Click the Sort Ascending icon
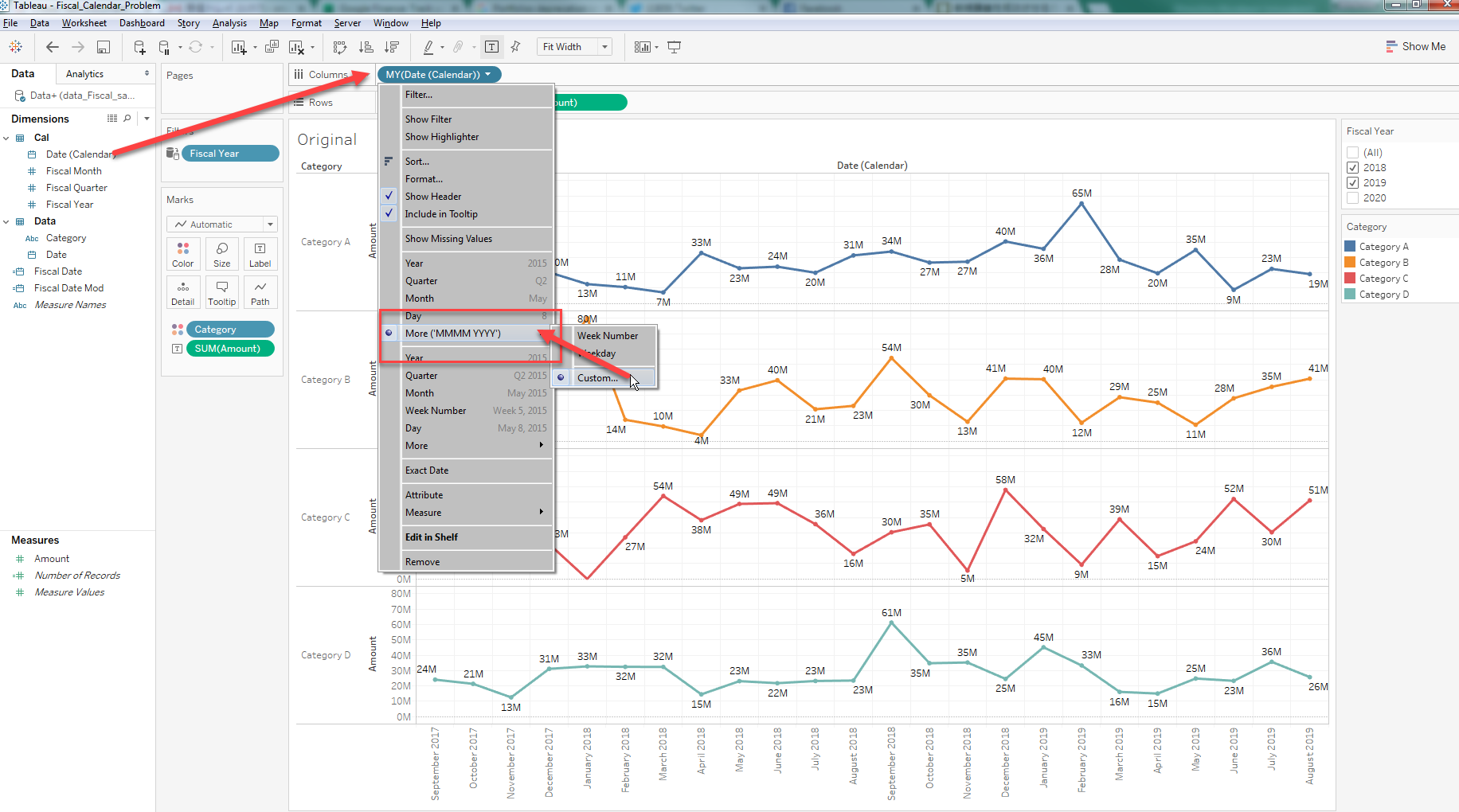1459x812 pixels. [x=366, y=47]
